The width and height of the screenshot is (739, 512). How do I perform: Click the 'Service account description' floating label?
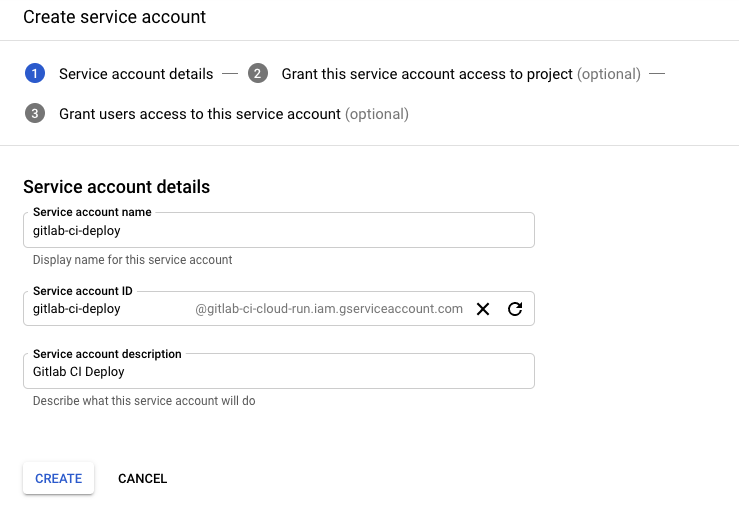coord(107,354)
